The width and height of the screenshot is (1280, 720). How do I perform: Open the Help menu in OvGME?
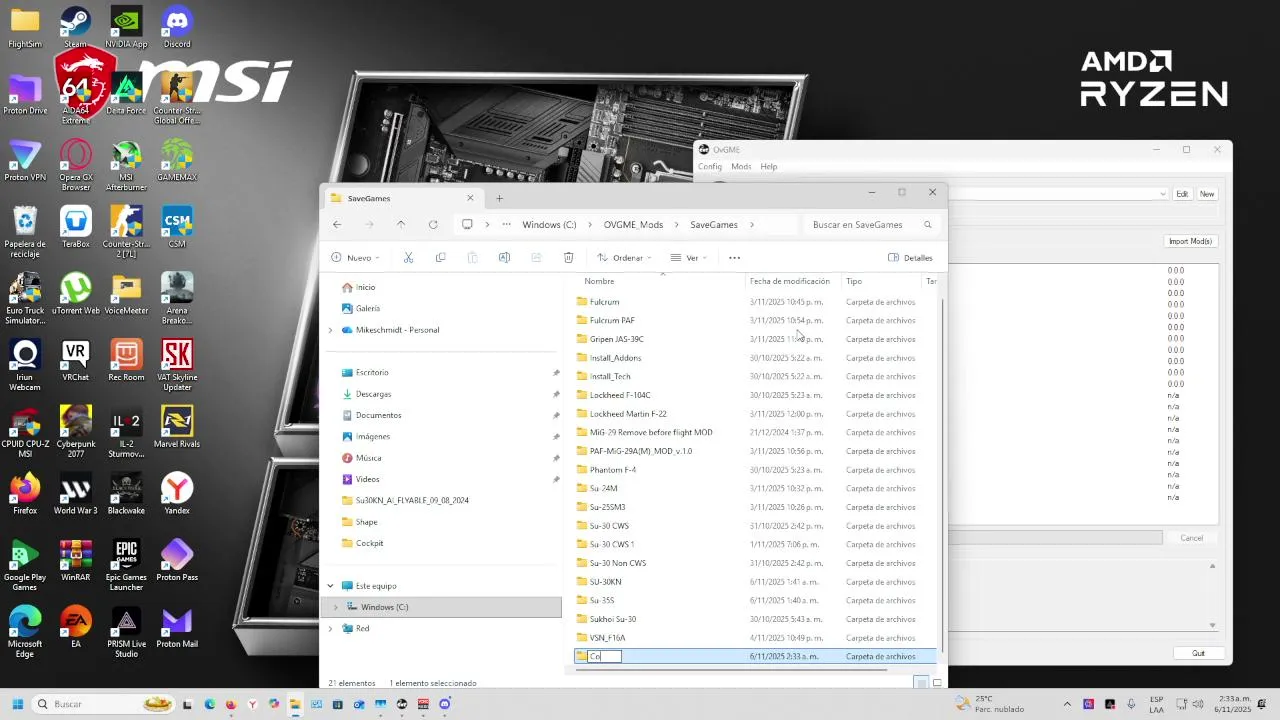pos(768,167)
